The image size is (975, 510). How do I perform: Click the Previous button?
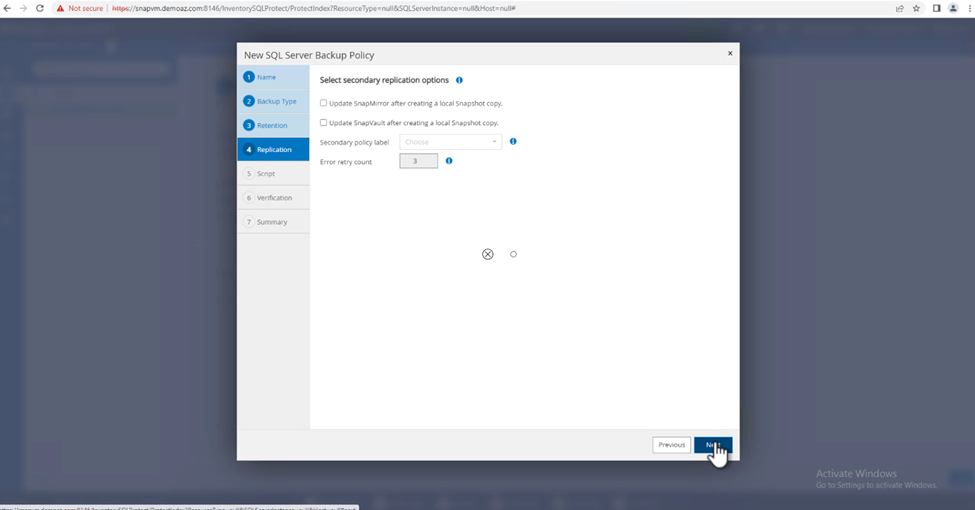coord(672,445)
